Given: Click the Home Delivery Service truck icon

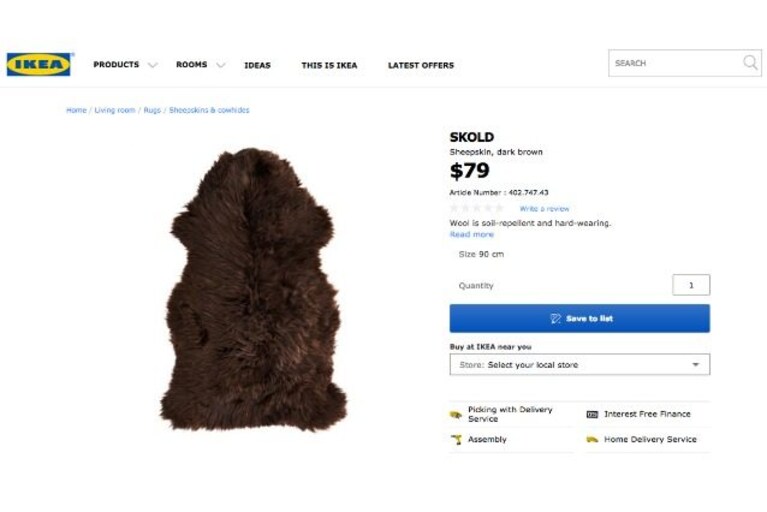Looking at the screenshot, I should point(592,439).
